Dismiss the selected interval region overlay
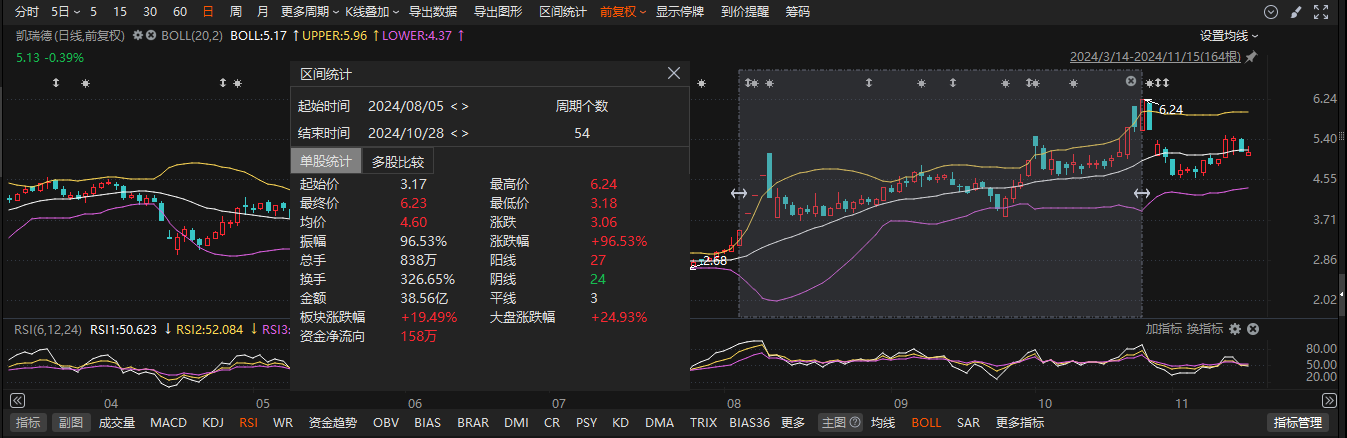The width and height of the screenshot is (1347, 438). tap(1131, 81)
